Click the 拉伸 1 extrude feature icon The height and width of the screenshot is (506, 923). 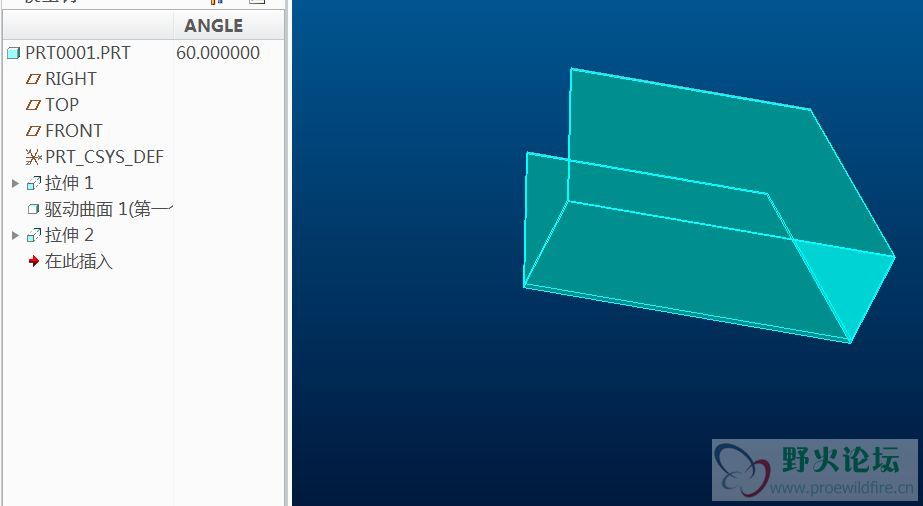[x=34, y=184]
